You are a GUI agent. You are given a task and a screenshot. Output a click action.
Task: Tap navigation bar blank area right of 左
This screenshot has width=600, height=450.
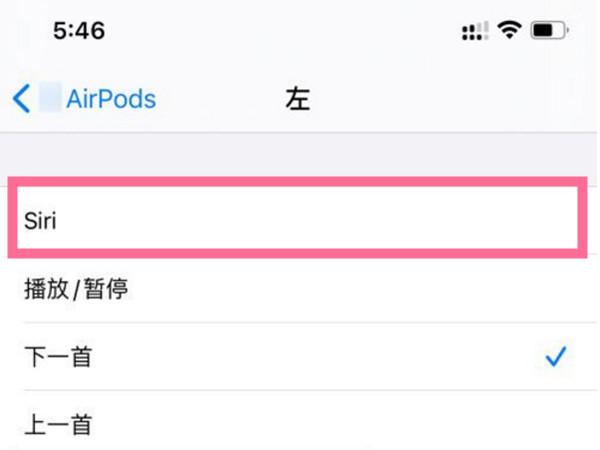[x=450, y=99]
